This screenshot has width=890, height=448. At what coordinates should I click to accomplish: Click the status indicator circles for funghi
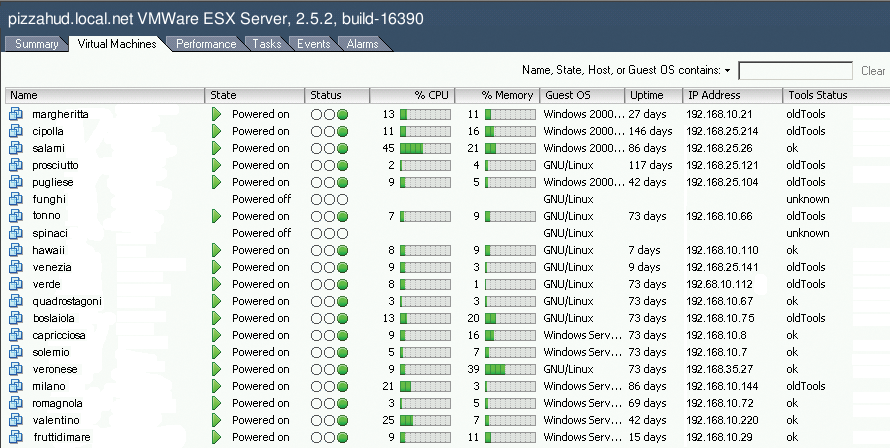click(329, 199)
